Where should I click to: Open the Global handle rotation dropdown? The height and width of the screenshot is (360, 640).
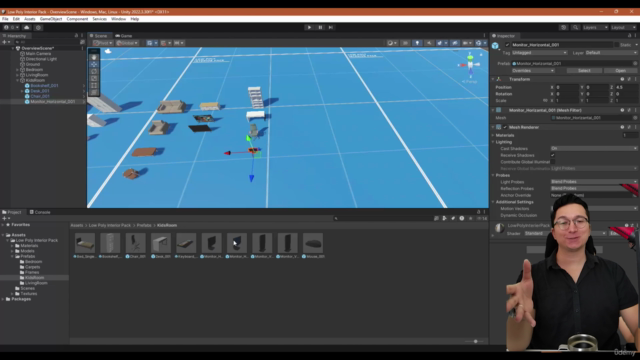point(127,43)
